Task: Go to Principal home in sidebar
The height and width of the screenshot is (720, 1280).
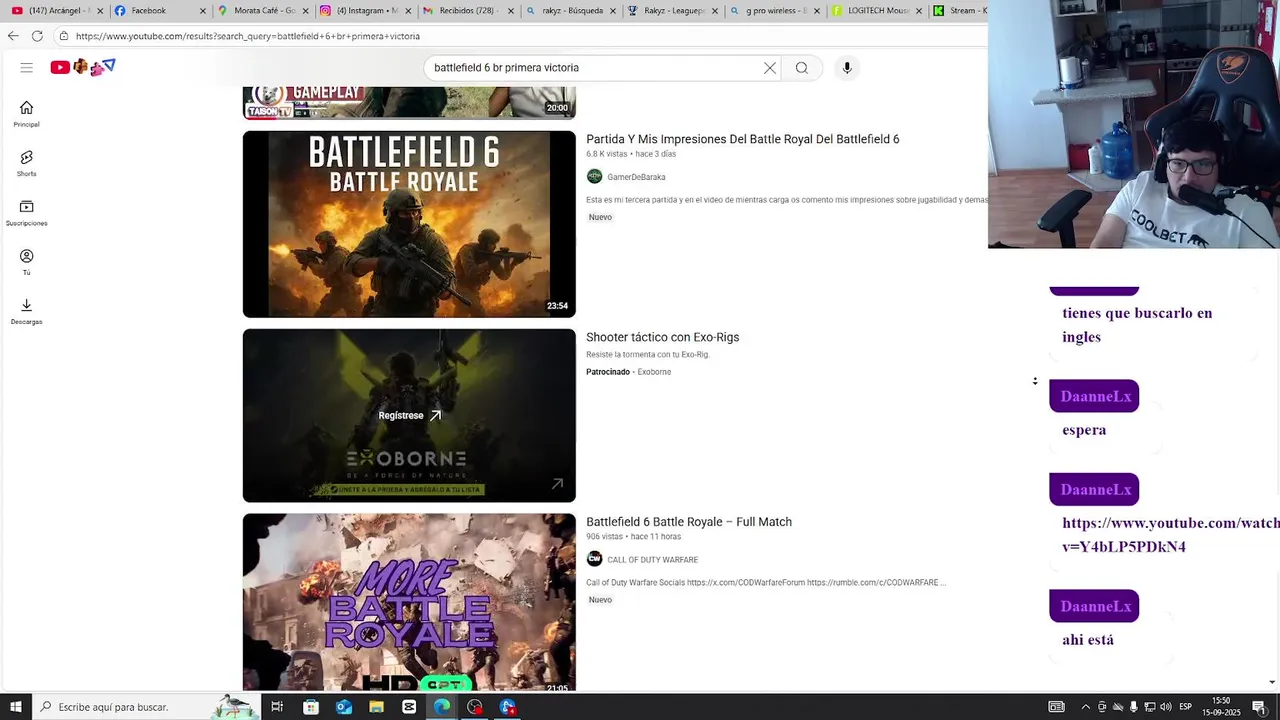Action: (26, 114)
